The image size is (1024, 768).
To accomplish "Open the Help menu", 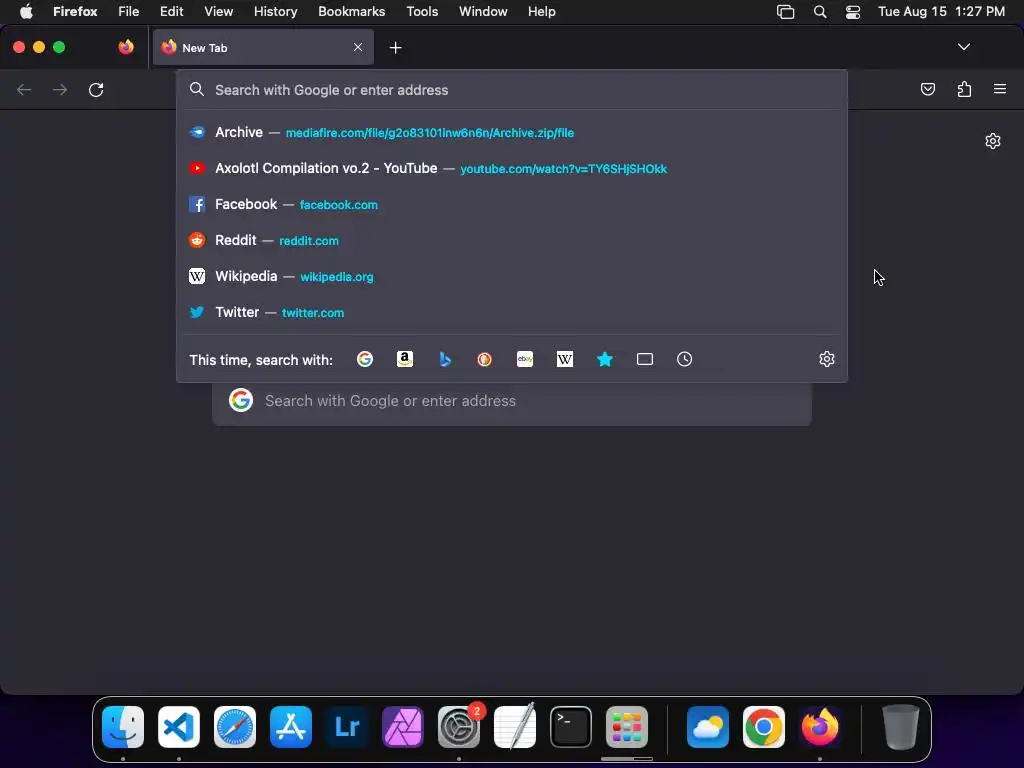I will (541, 12).
